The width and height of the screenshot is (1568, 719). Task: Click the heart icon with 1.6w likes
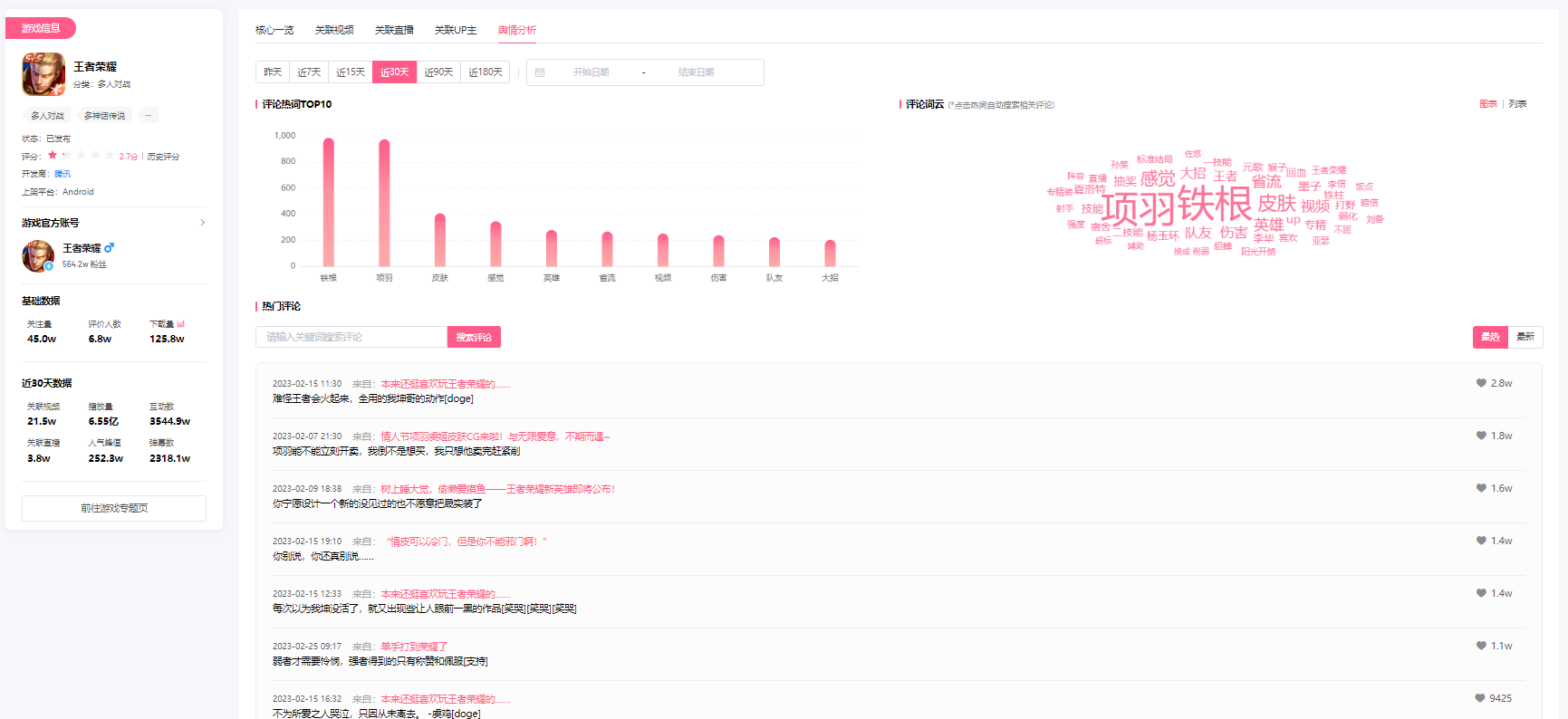[1481, 488]
